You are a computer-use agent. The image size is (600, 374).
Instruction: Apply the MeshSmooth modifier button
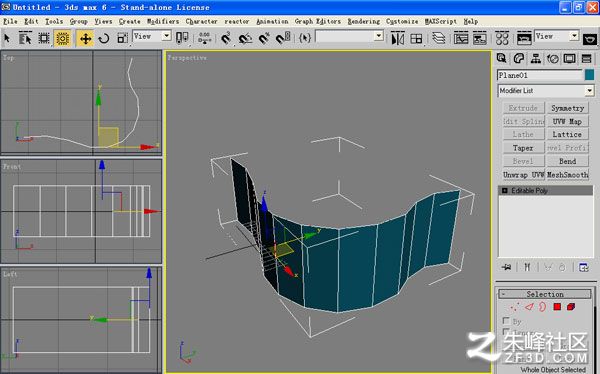(x=567, y=175)
